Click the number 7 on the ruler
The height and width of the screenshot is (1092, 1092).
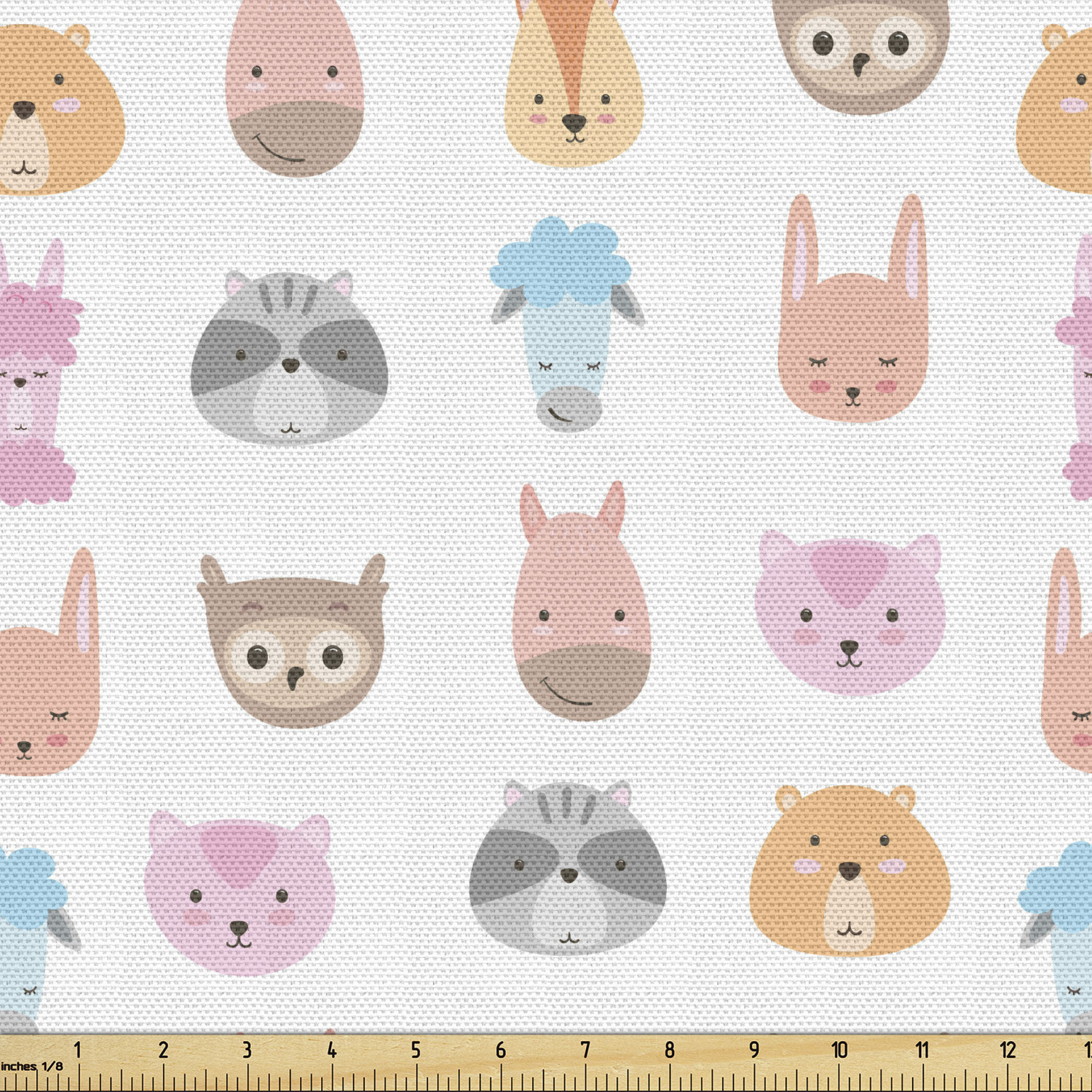(x=585, y=1050)
